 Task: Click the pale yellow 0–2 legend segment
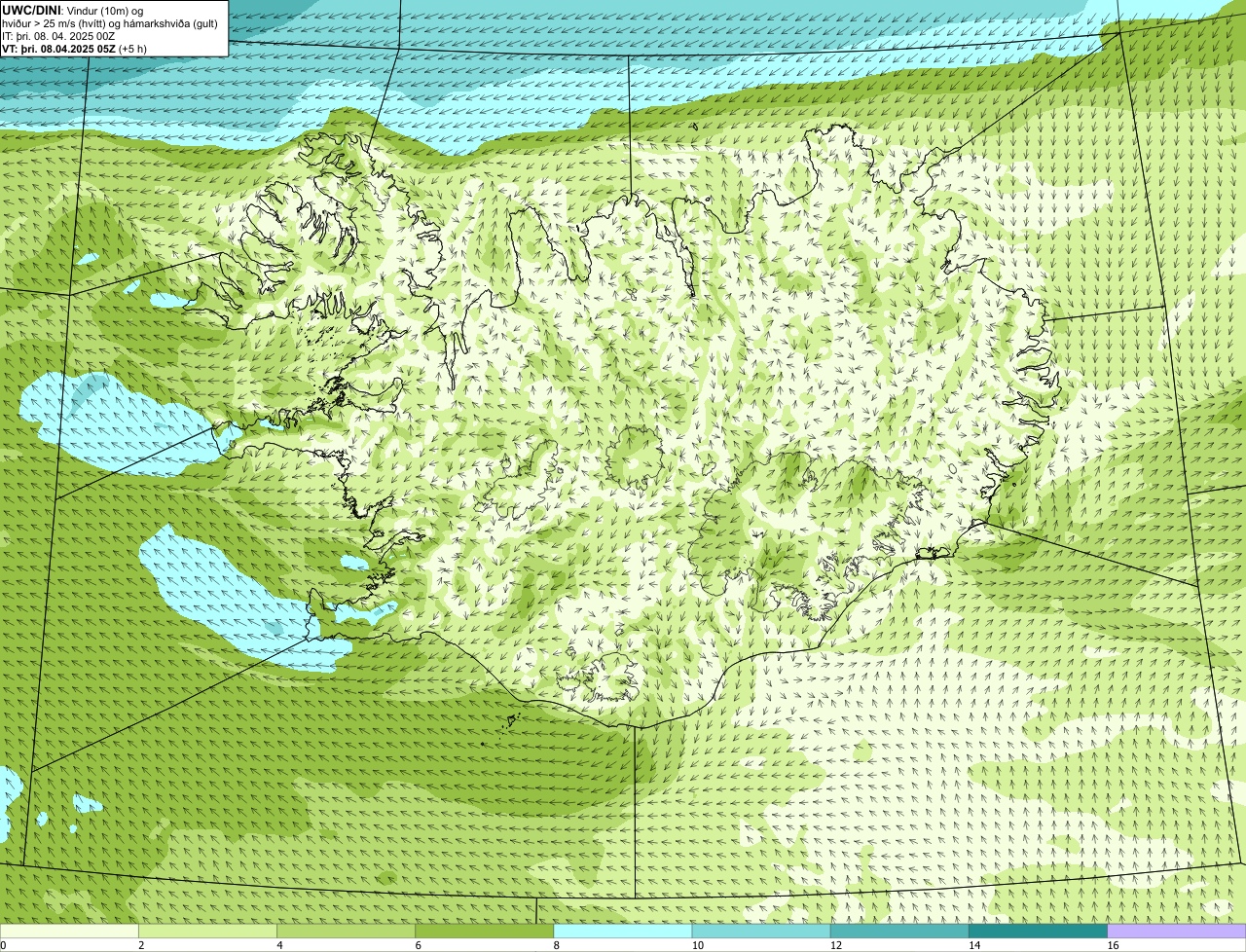[69, 932]
